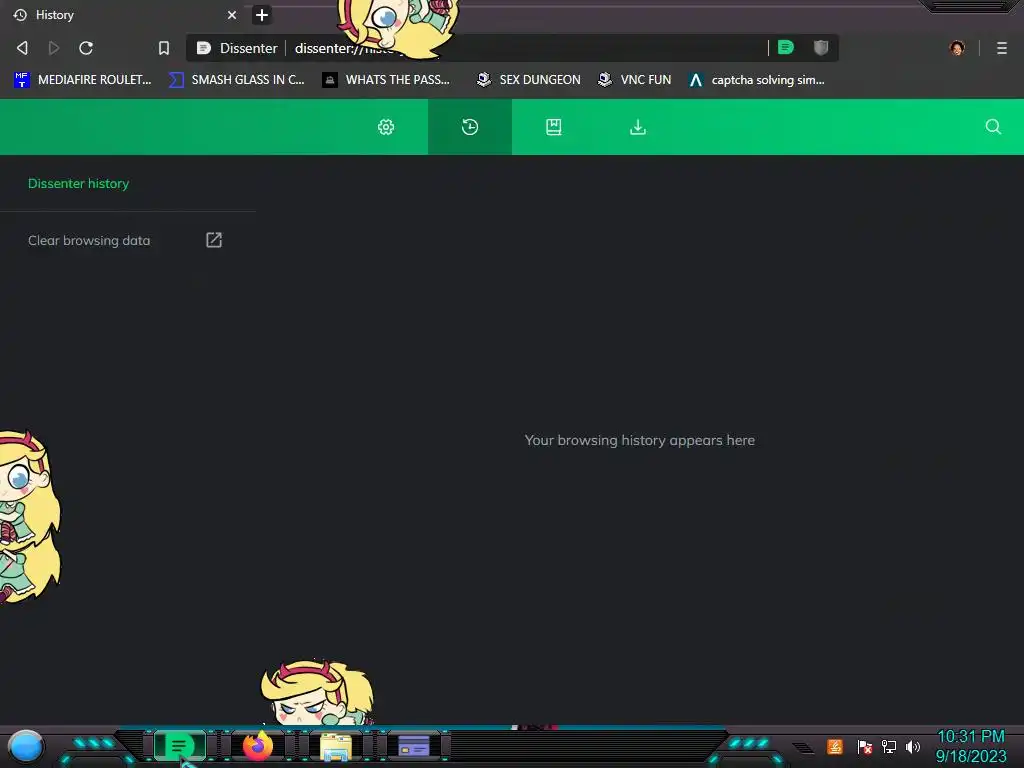Close the History tab
Viewport: 1024px width, 768px height.
point(232,15)
